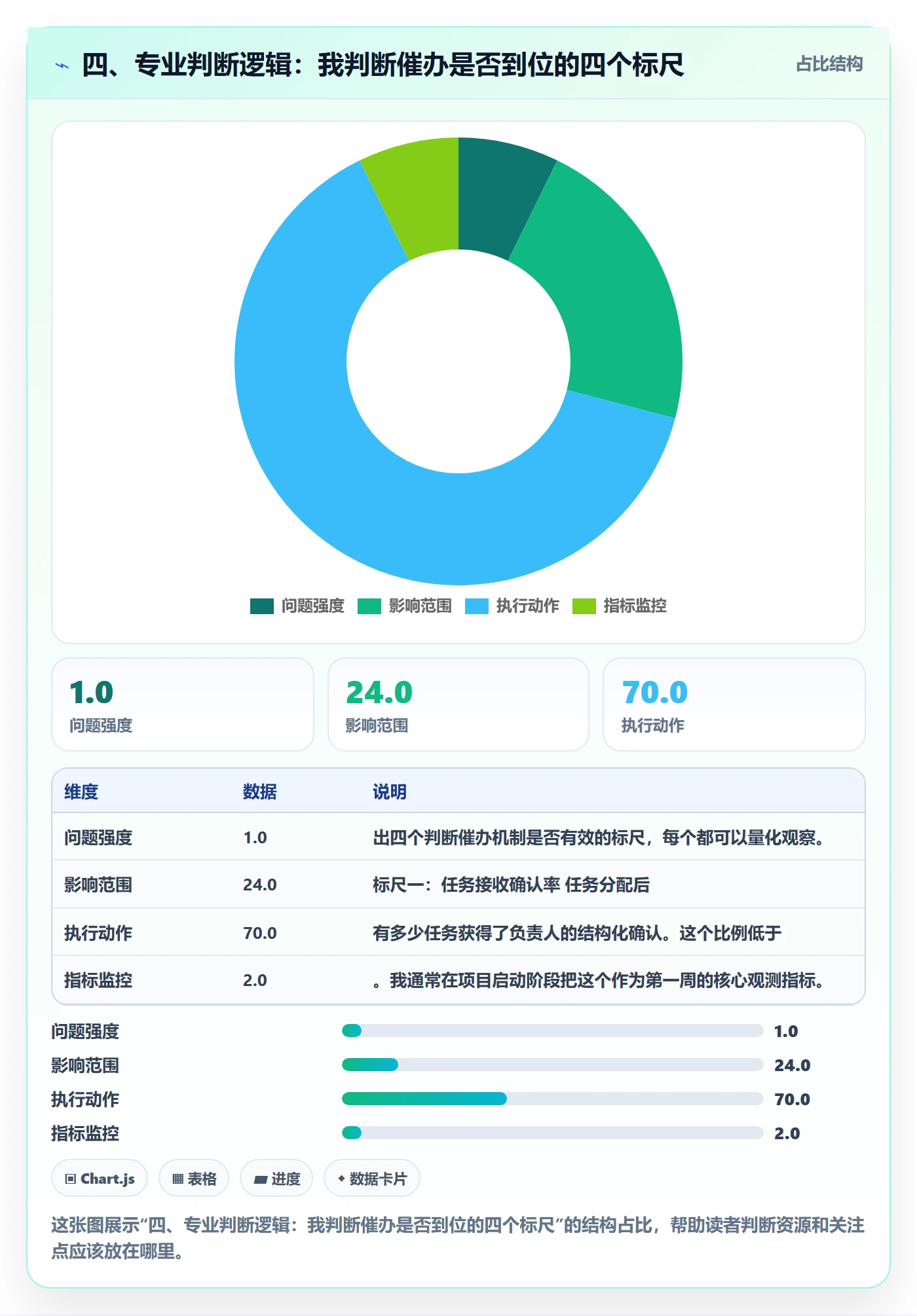The width and height of the screenshot is (917, 1316).
Task: Open the 24.0 影响范围 data card
Action: click(x=458, y=704)
